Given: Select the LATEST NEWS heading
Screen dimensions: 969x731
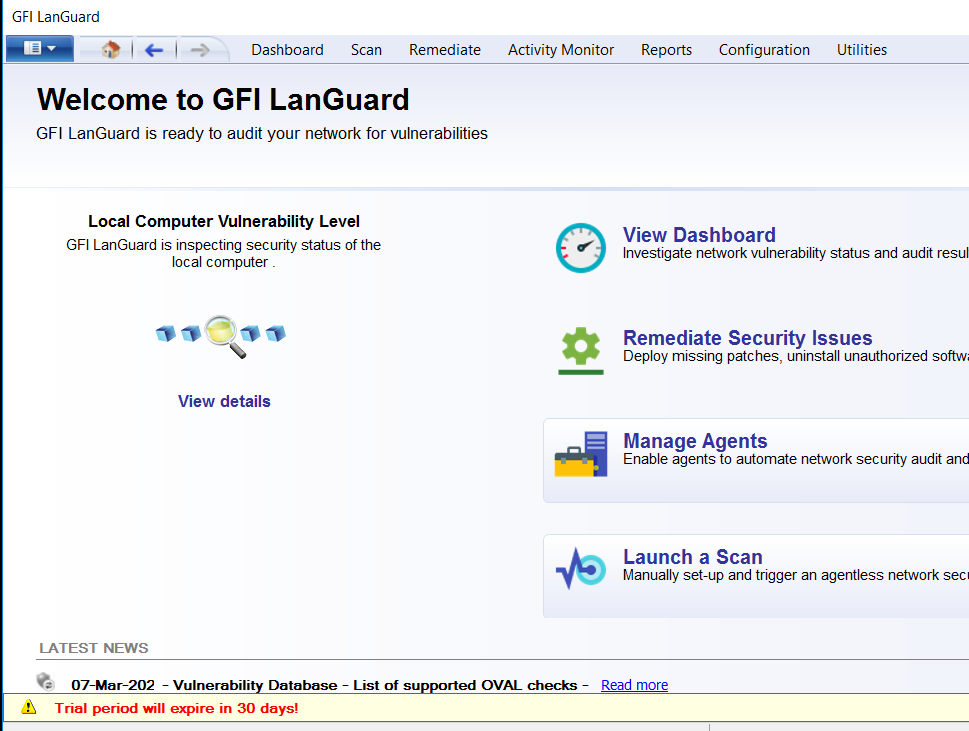Looking at the screenshot, I should (94, 648).
